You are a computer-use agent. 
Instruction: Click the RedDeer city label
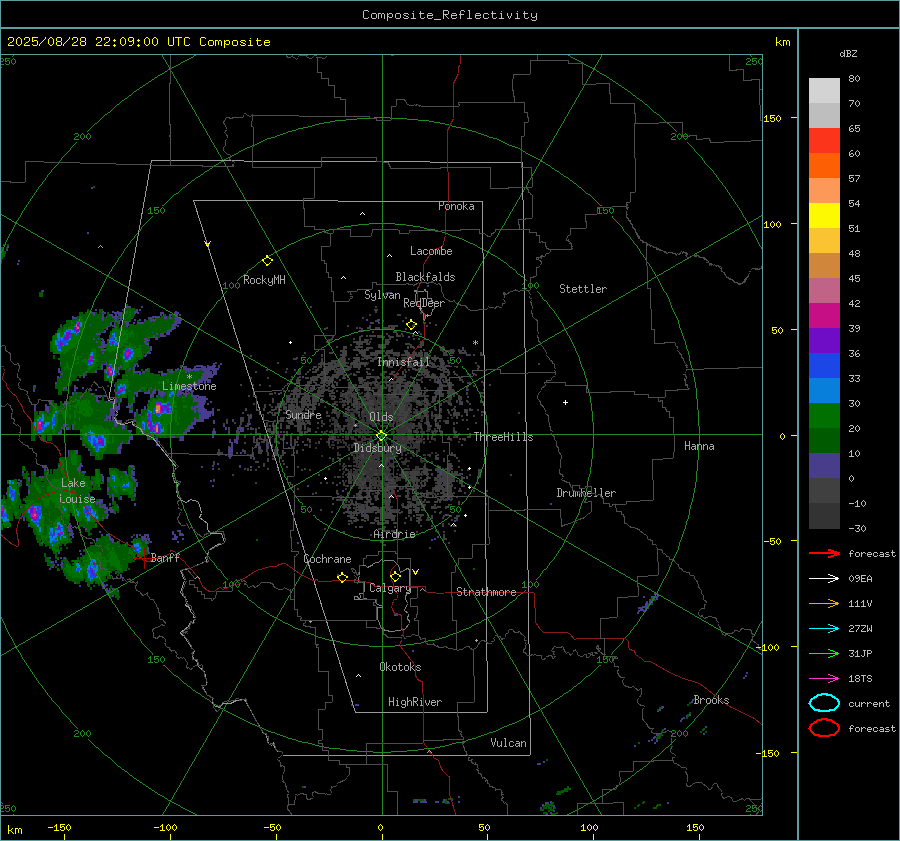[424, 303]
